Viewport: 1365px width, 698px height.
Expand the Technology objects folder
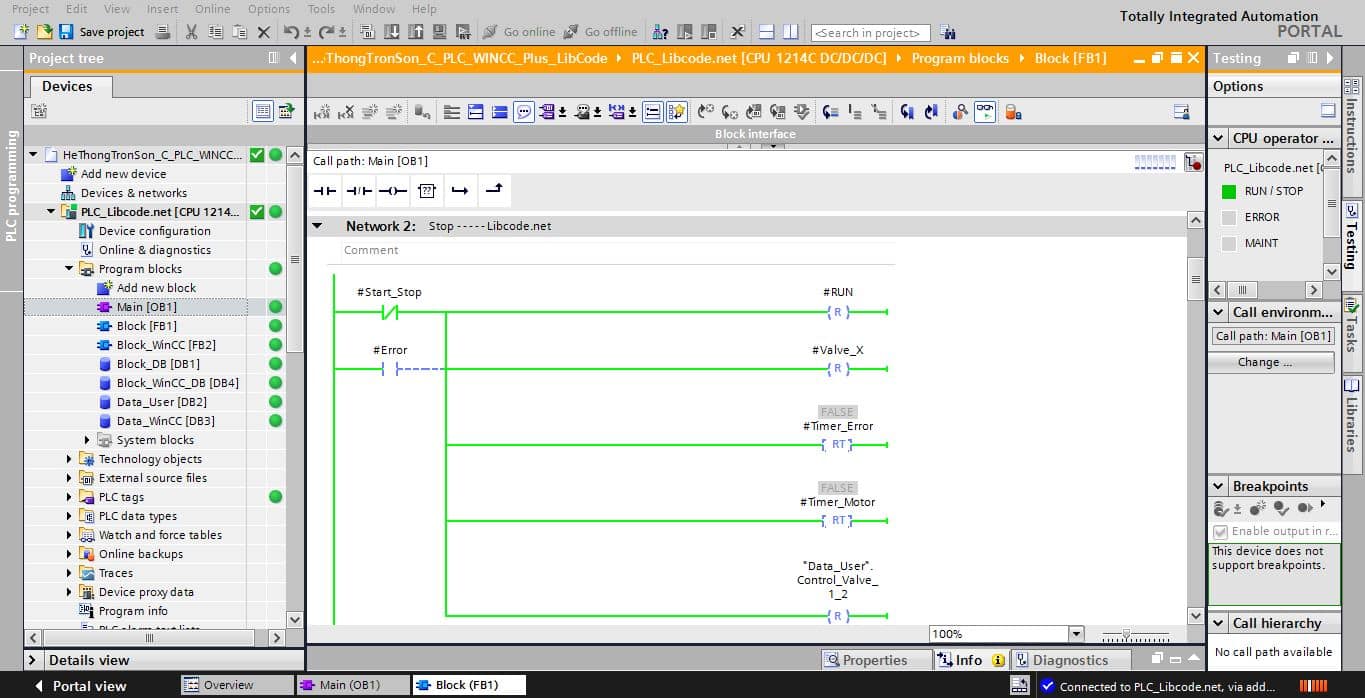click(x=69, y=459)
